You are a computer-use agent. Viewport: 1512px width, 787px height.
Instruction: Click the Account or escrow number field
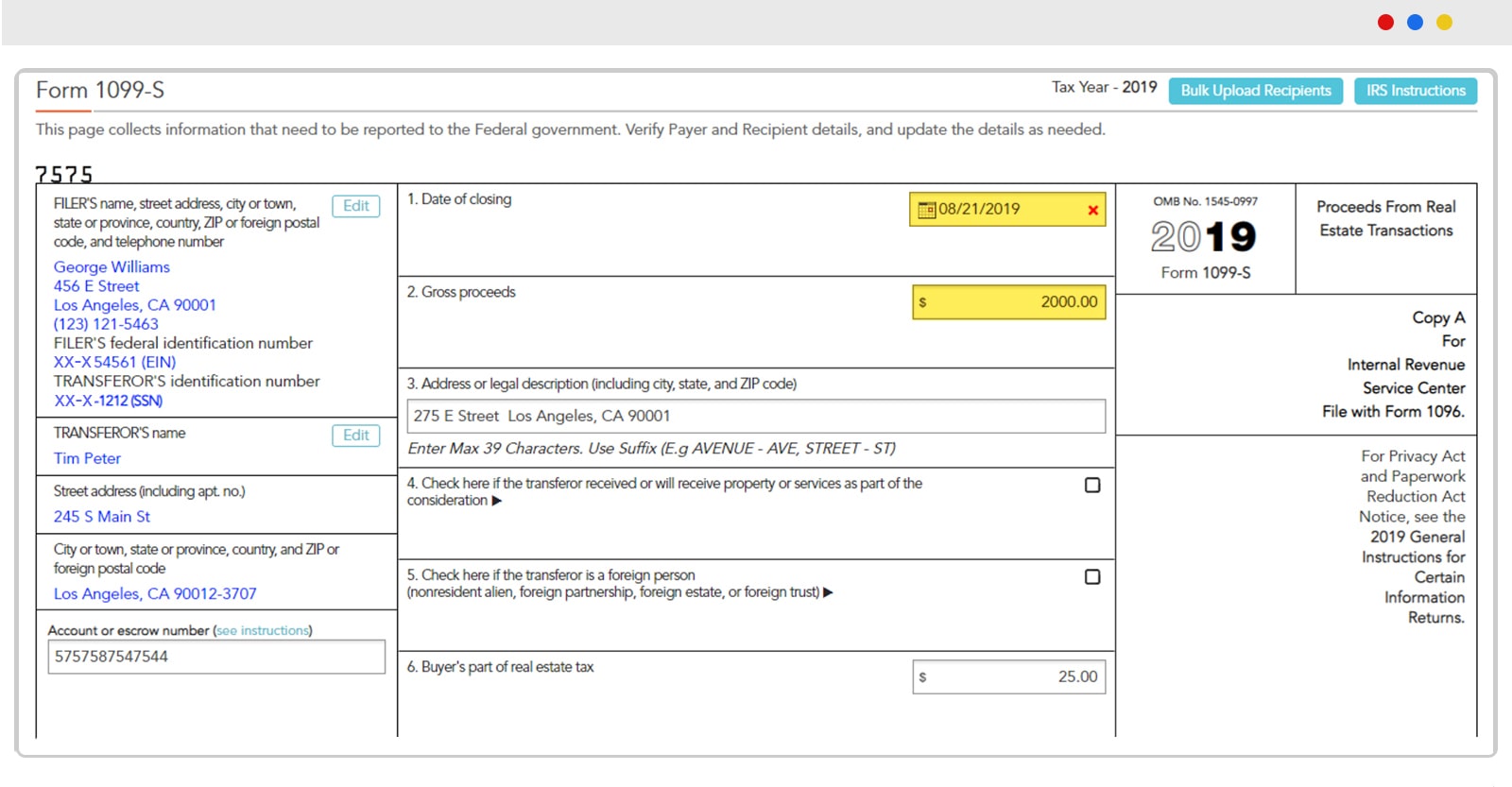point(216,657)
